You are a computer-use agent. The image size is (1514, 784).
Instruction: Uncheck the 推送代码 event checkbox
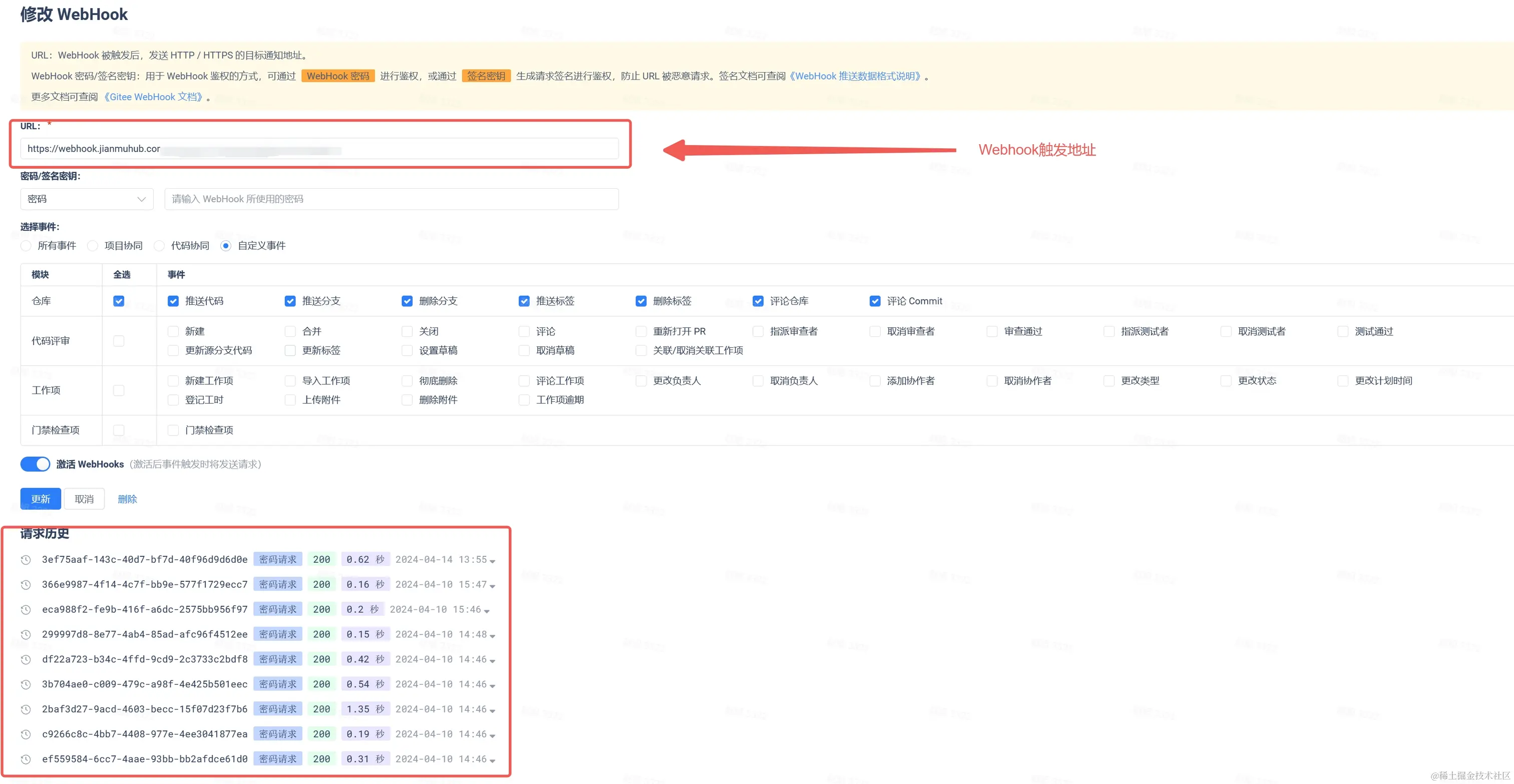173,301
